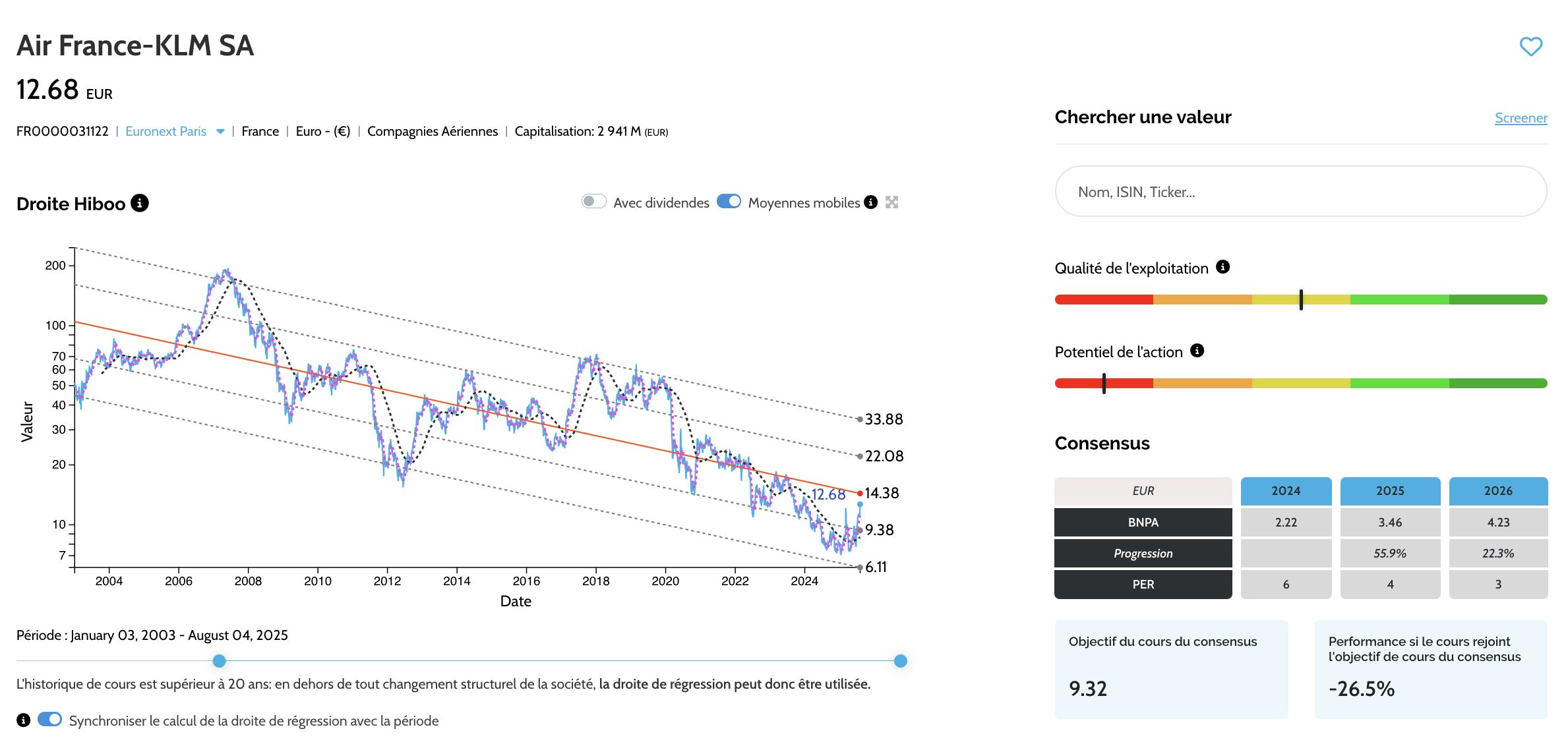Click the period slider start handle
This screenshot has width=1568, height=750.
[220, 661]
